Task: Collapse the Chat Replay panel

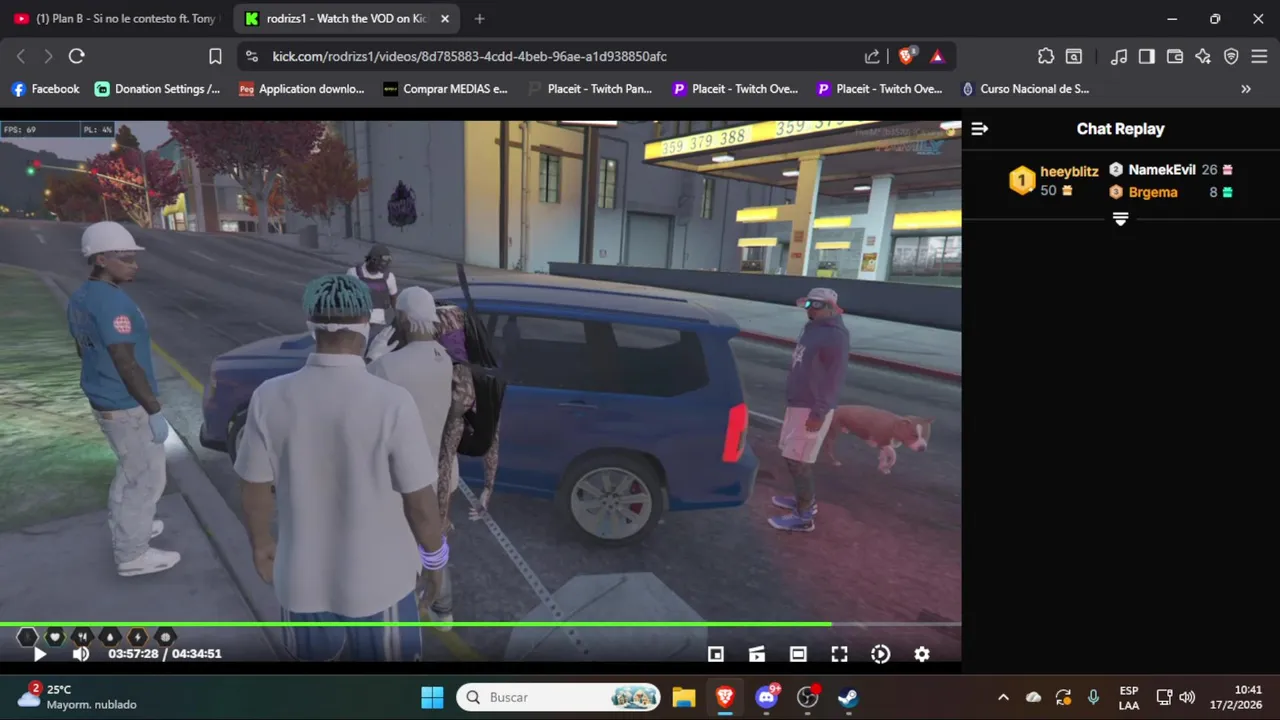Action: [980, 128]
